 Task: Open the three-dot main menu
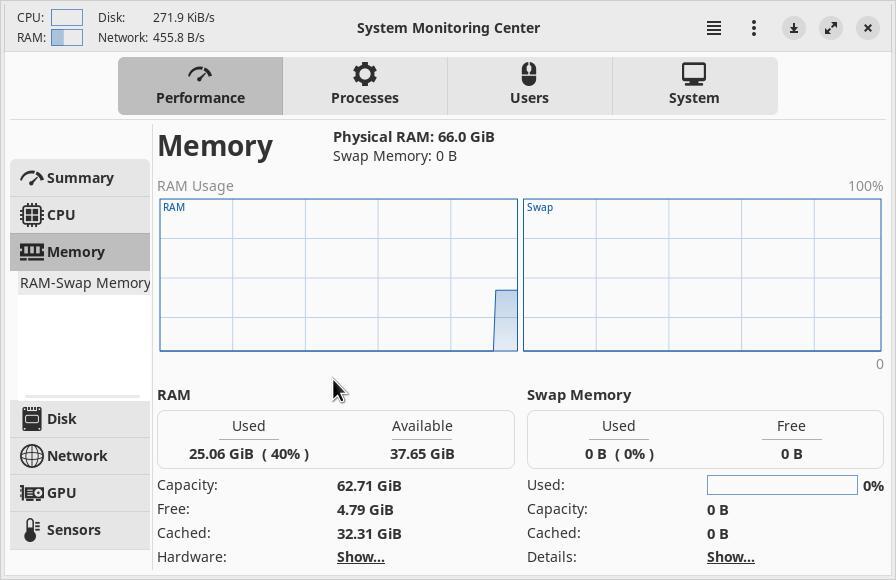754,28
